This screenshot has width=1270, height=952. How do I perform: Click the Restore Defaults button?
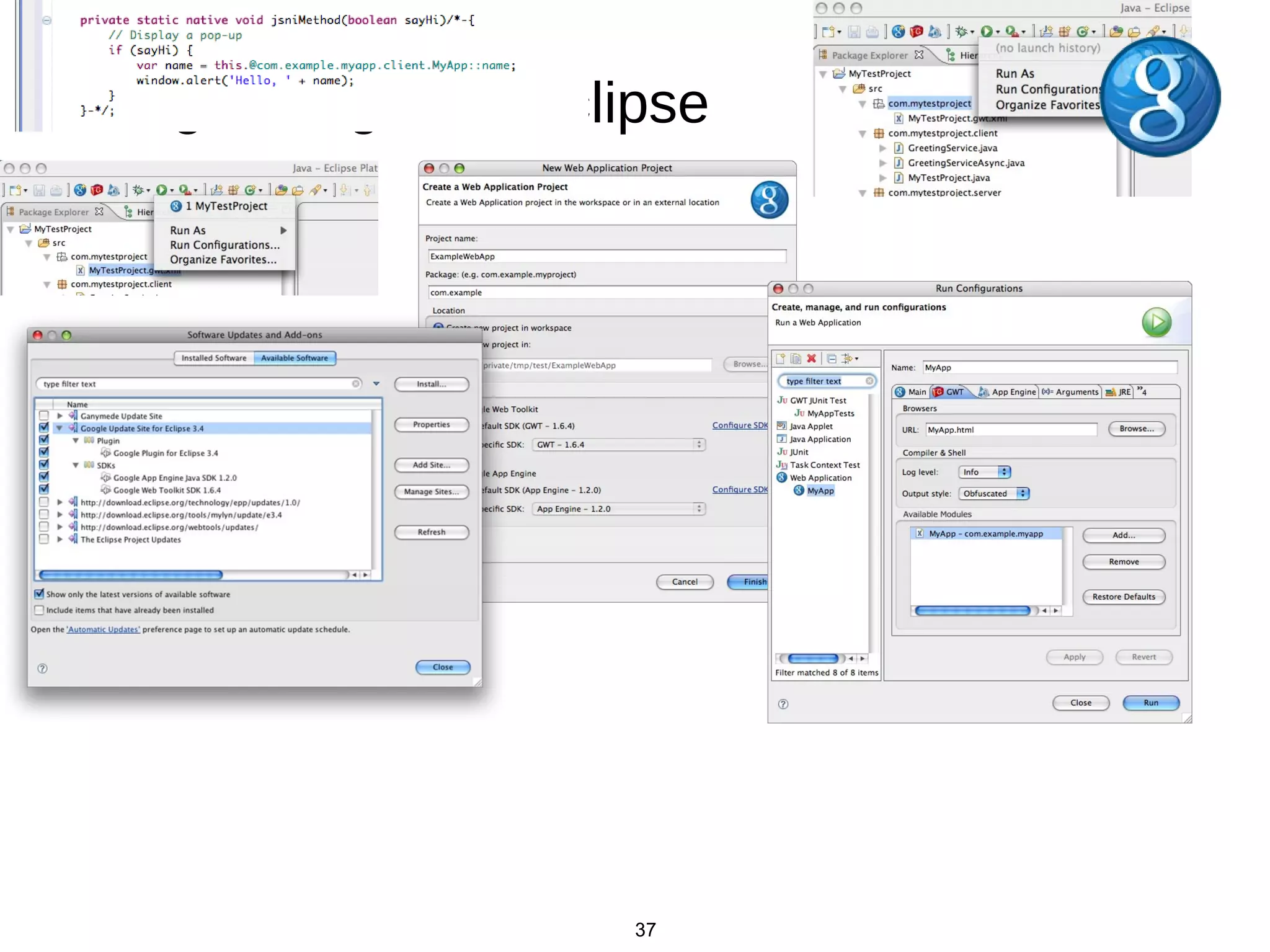(1124, 597)
